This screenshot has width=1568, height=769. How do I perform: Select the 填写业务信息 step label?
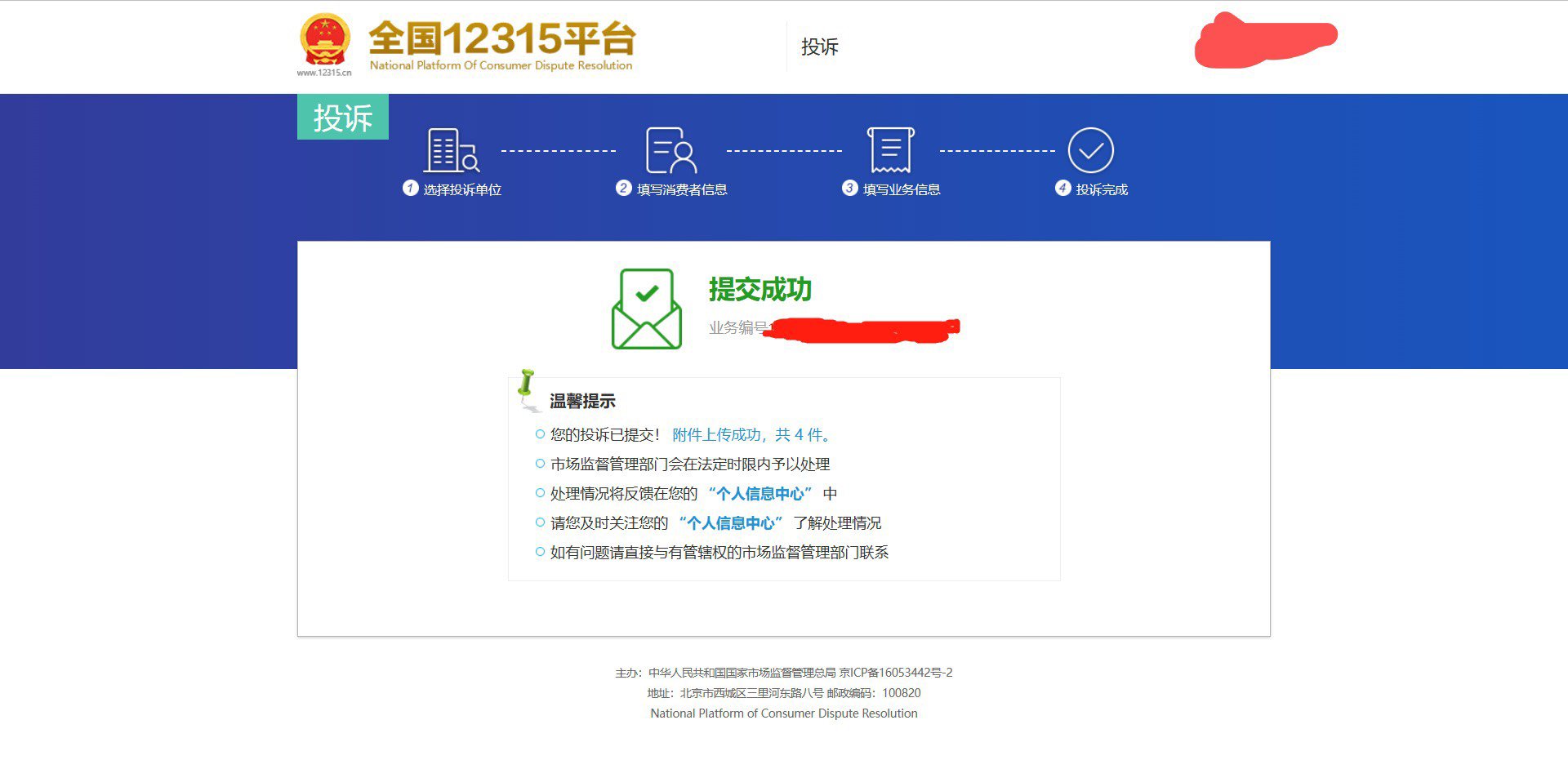[x=902, y=189]
